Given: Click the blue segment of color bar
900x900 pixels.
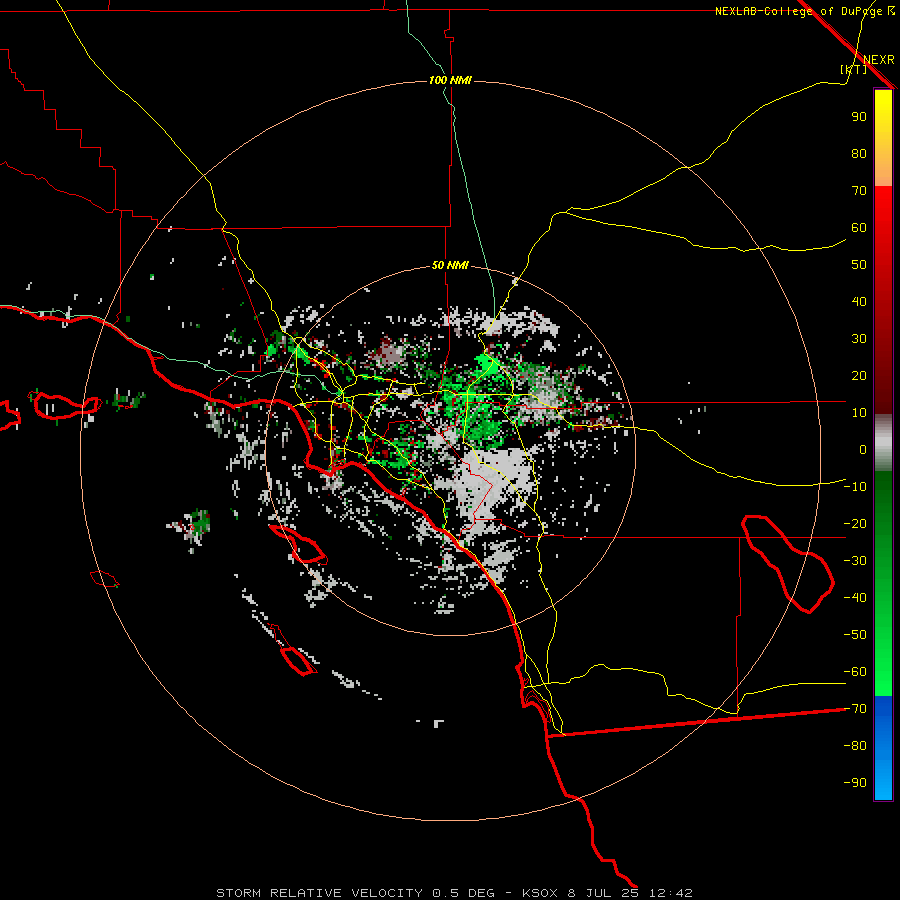Looking at the screenshot, I should (x=883, y=748).
